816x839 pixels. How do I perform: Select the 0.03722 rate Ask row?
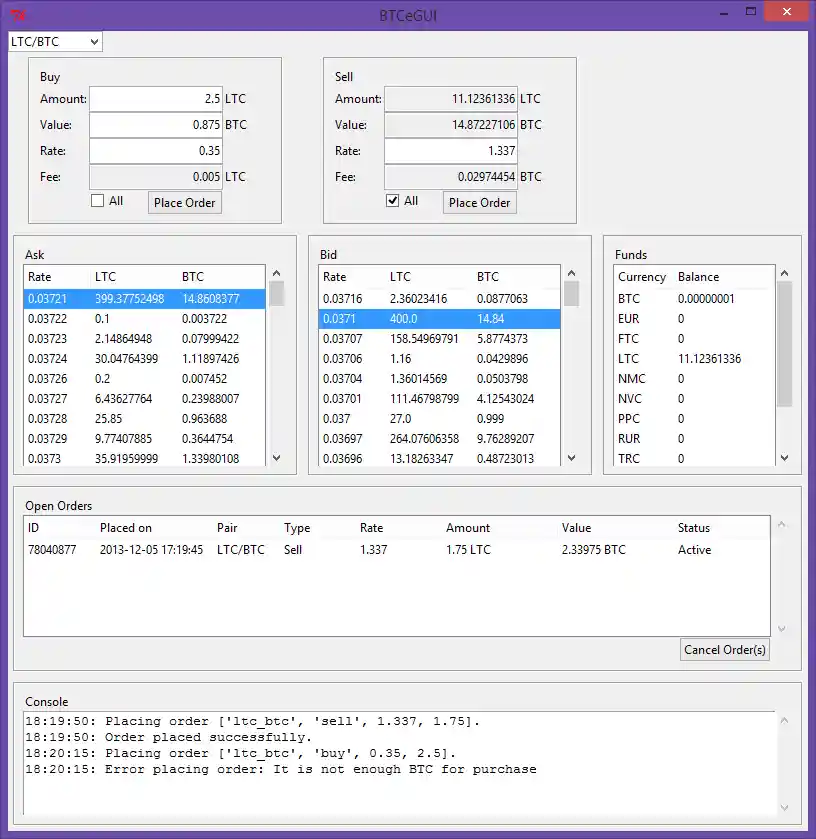click(x=144, y=318)
